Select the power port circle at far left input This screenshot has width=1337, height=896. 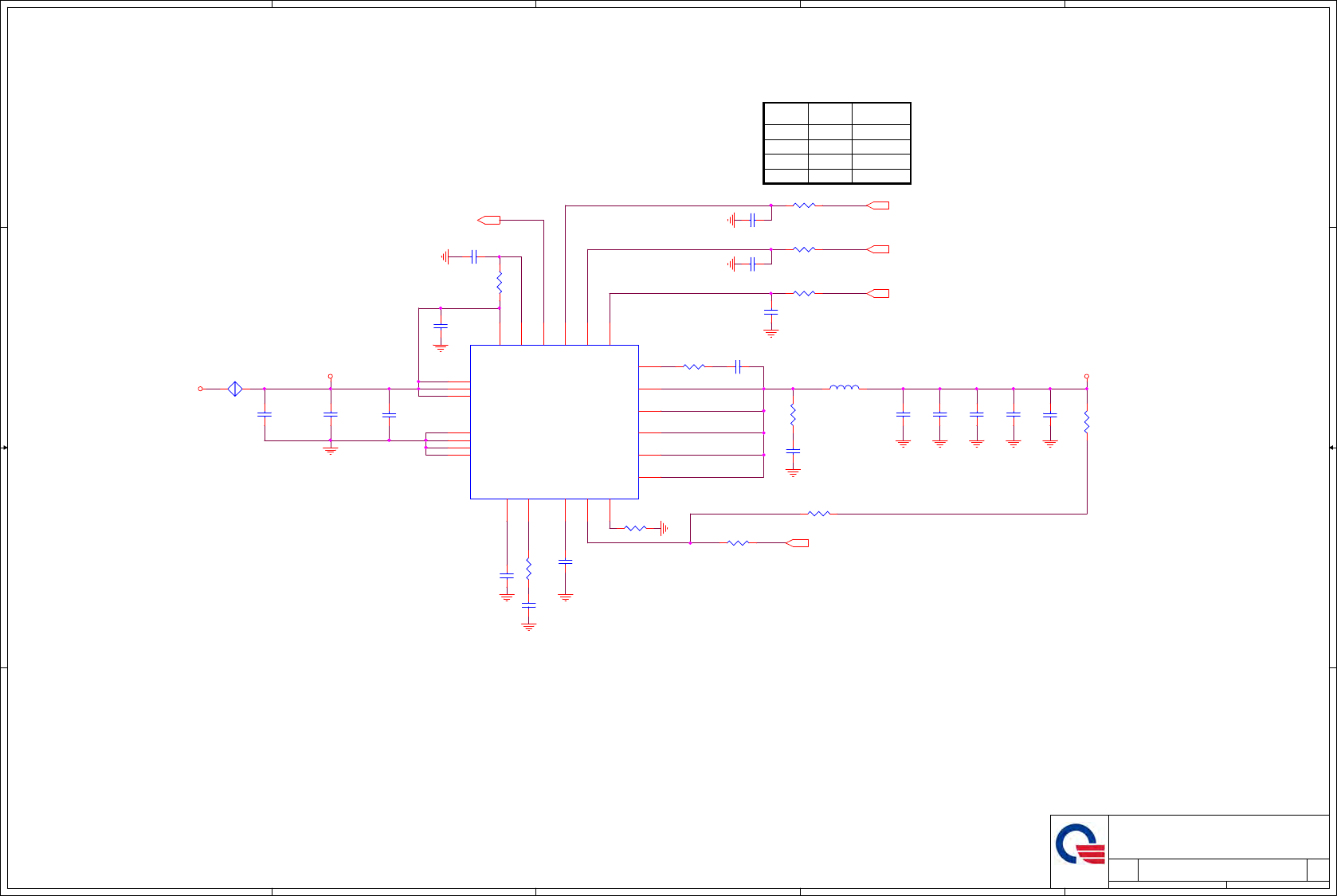coord(201,389)
